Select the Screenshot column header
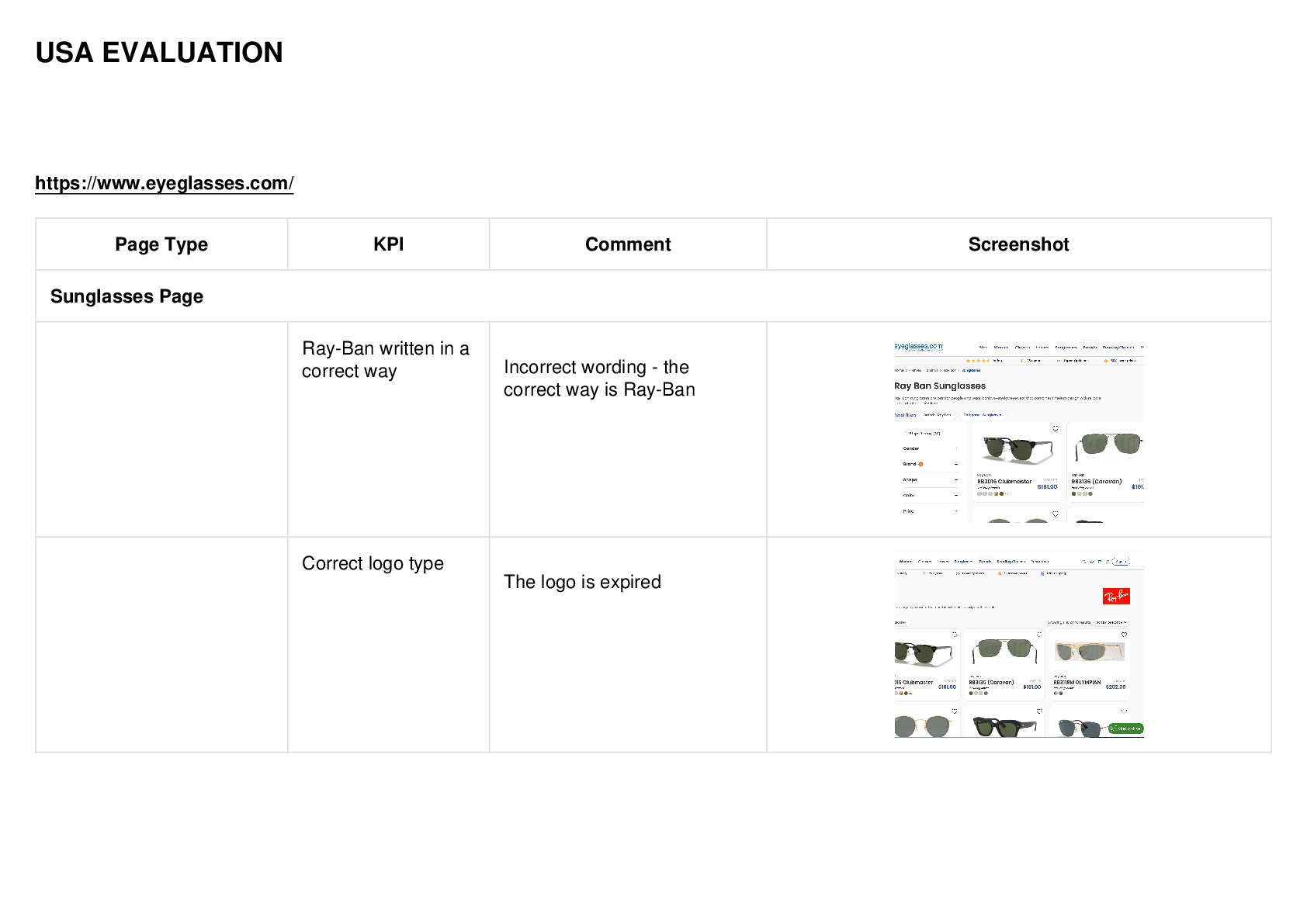This screenshot has width=1307, height=924. coord(1018,244)
